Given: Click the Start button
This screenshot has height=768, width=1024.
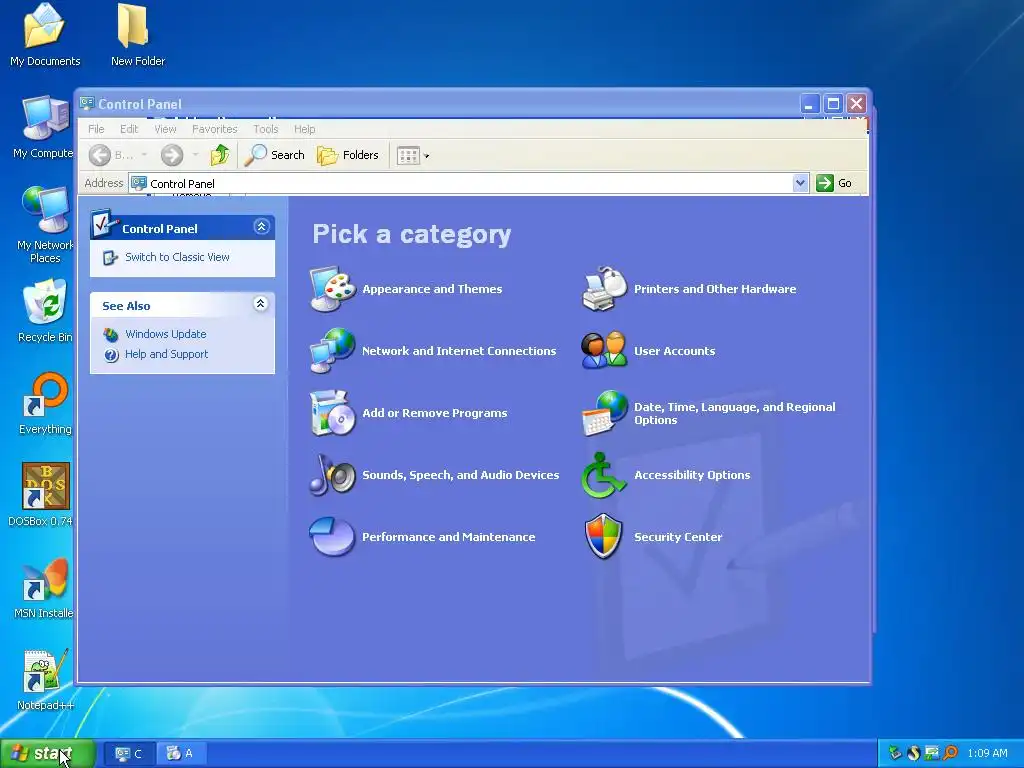Looking at the screenshot, I should coord(48,754).
